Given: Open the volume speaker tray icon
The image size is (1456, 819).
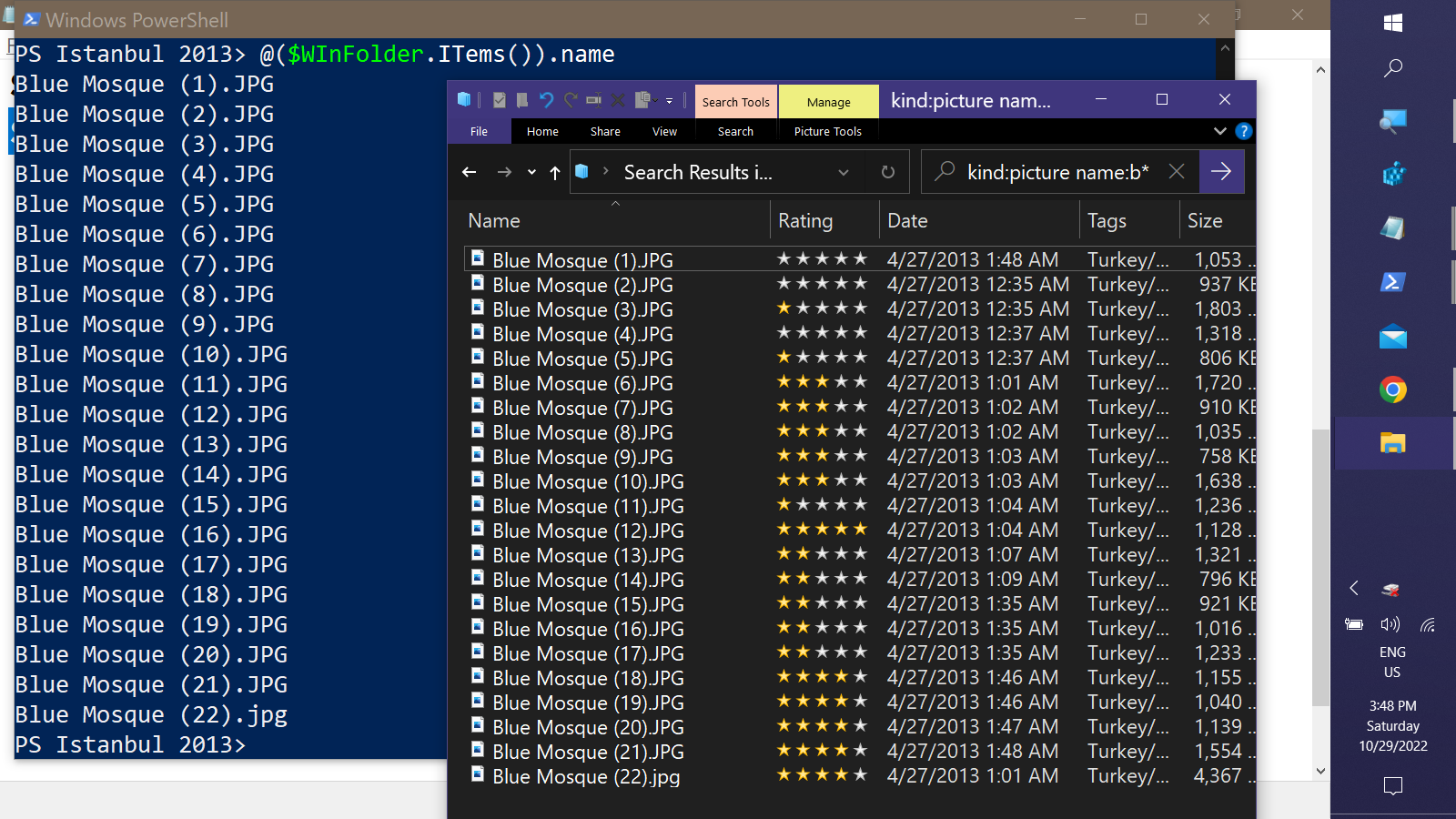Looking at the screenshot, I should click(1390, 624).
